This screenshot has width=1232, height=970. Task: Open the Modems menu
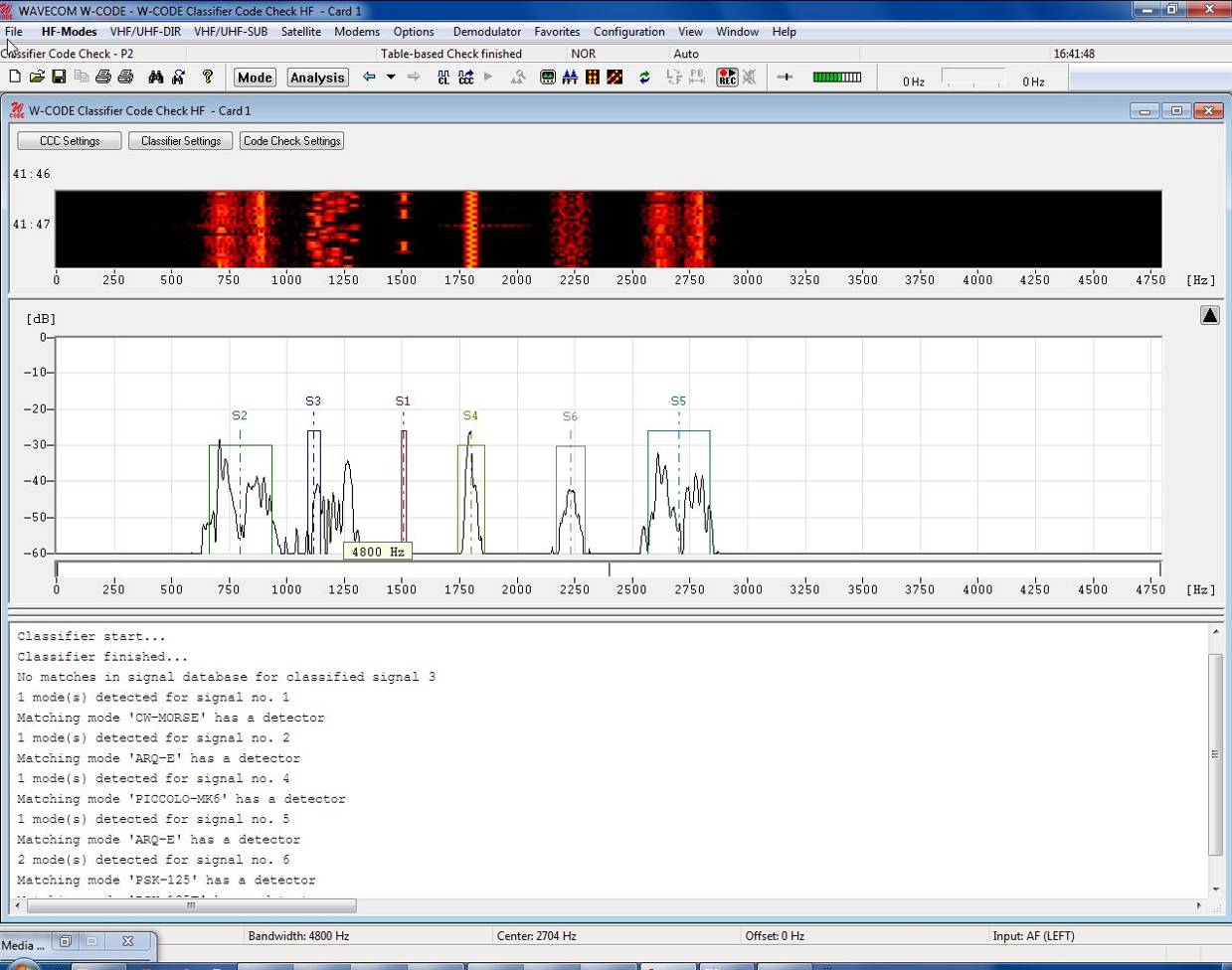click(x=357, y=32)
